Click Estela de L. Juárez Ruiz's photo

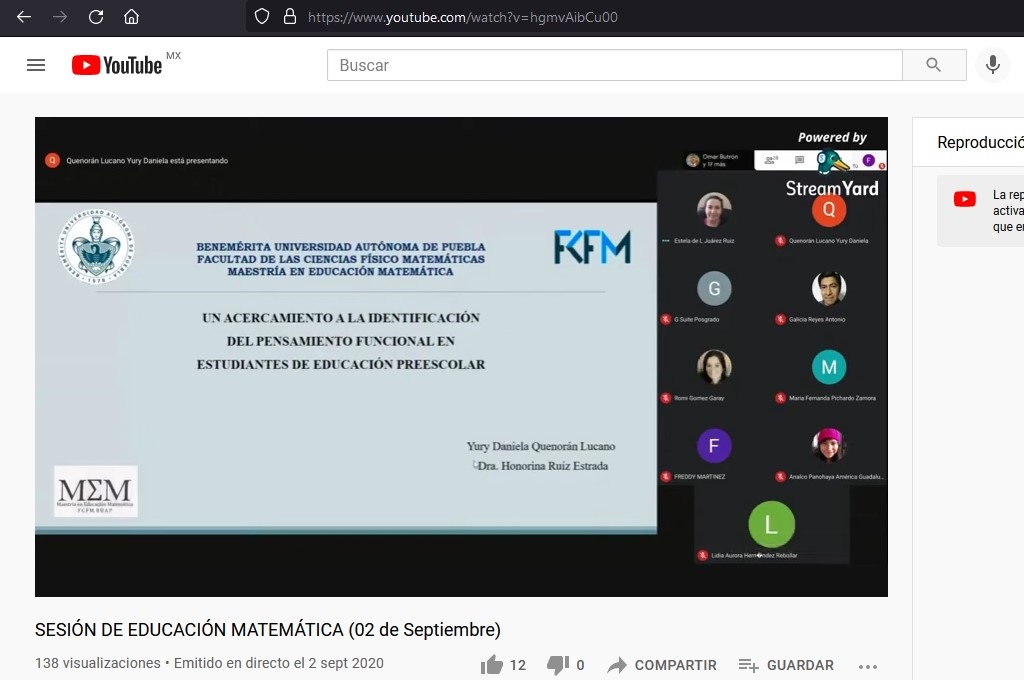click(x=714, y=210)
